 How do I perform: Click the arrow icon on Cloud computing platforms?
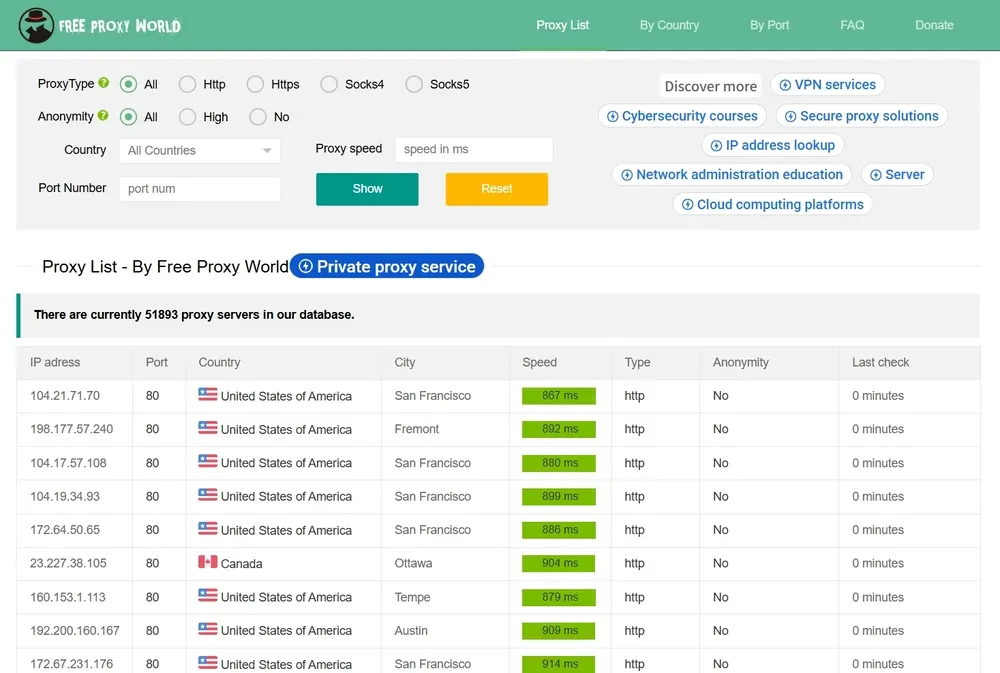click(687, 205)
